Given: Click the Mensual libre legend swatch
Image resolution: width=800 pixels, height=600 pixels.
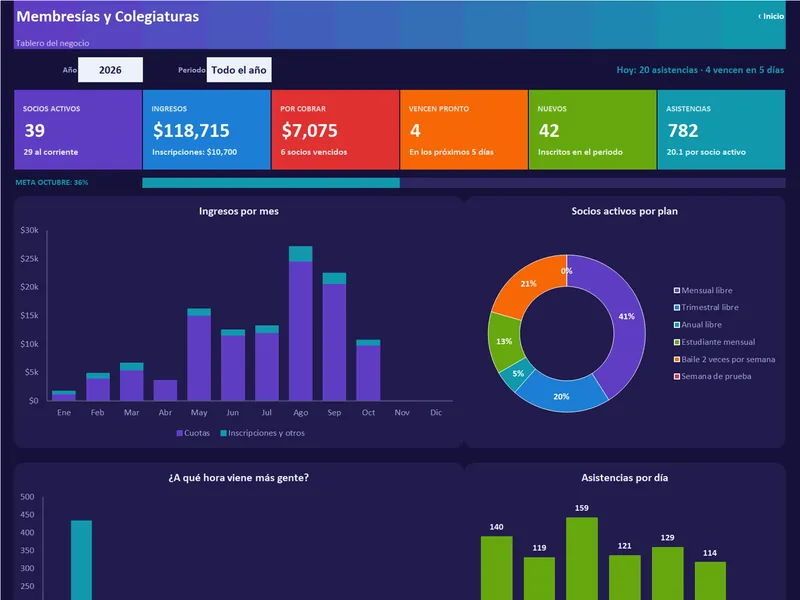Looking at the screenshot, I should [677, 290].
